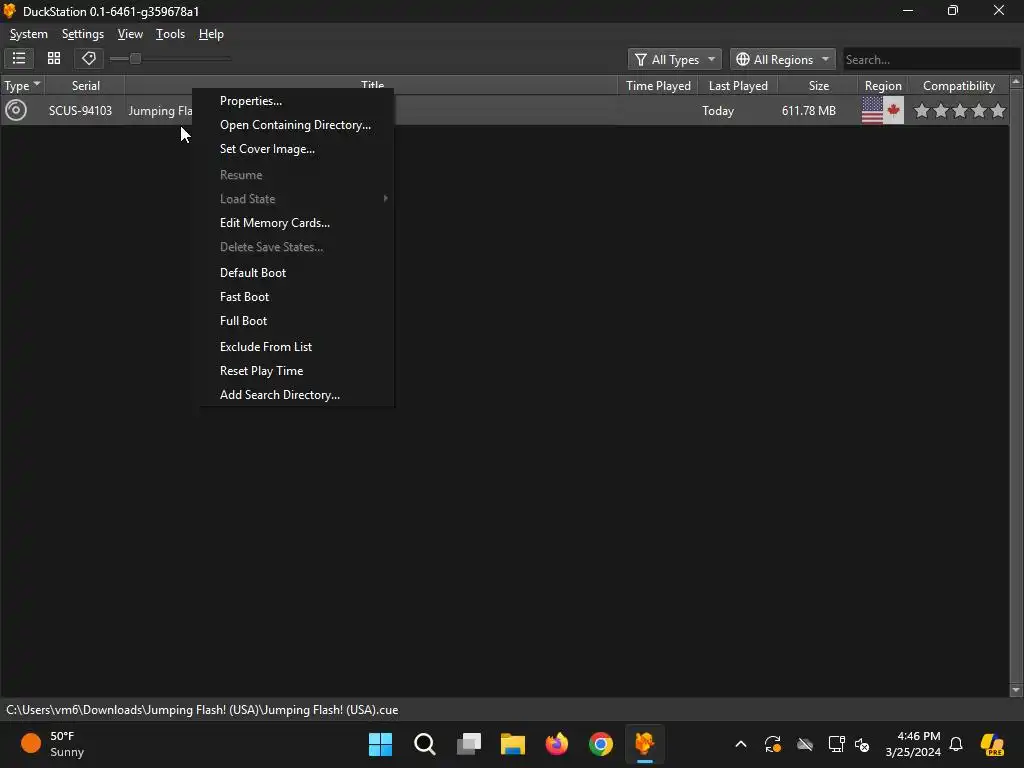1024x768 pixels.
Task: Sort by Compatibility column header
Action: click(959, 86)
